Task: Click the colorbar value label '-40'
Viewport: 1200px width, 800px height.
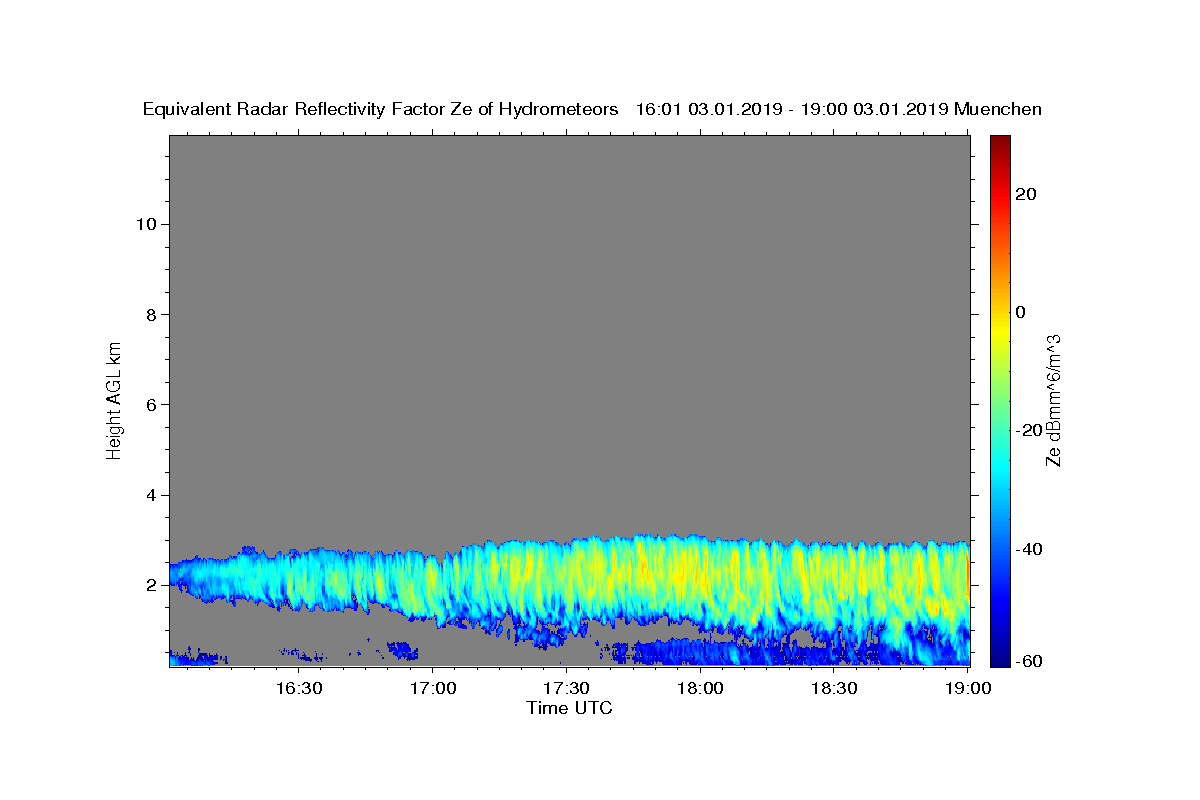Action: 1028,549
